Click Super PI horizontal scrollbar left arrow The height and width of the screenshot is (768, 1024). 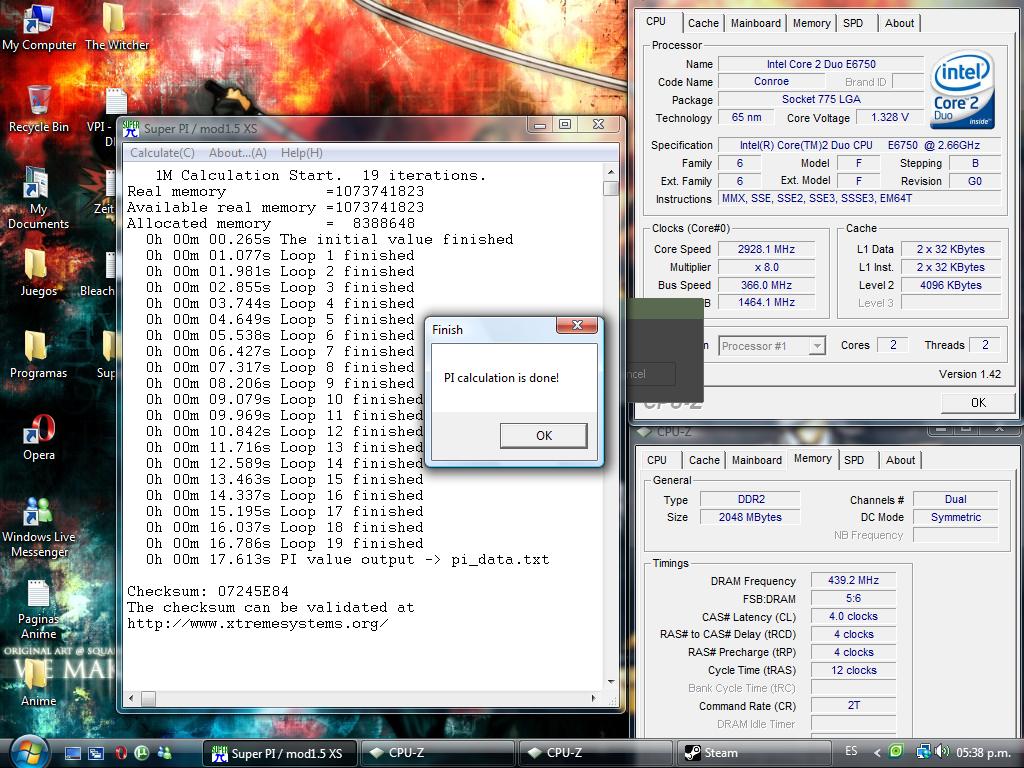[132, 698]
